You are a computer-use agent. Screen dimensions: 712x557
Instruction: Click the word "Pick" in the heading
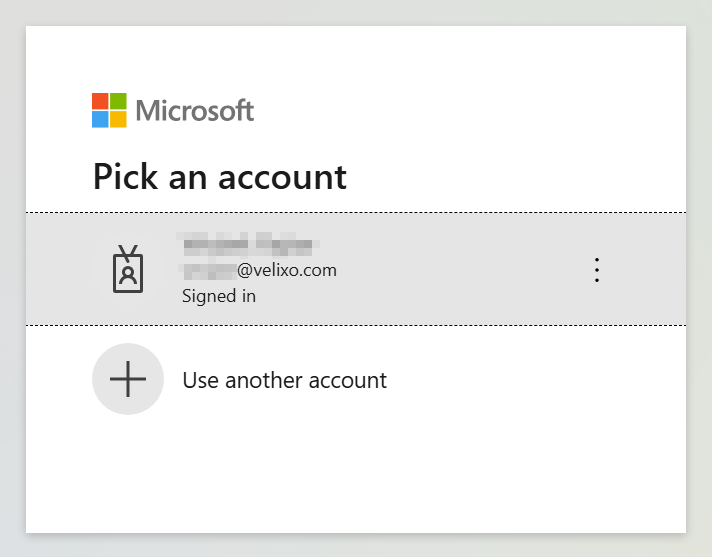click(x=125, y=177)
